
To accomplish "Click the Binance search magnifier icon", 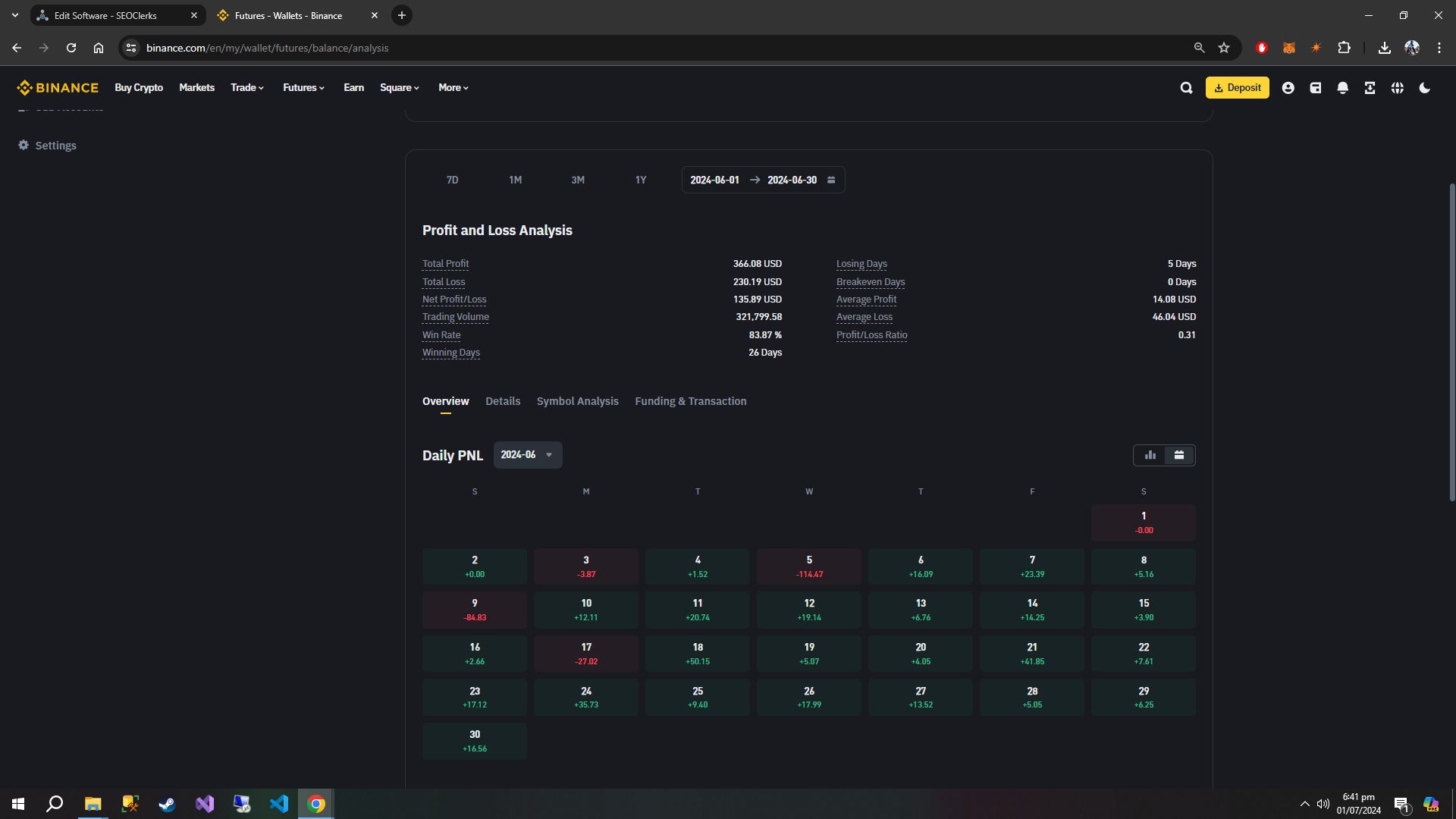I will [1186, 88].
